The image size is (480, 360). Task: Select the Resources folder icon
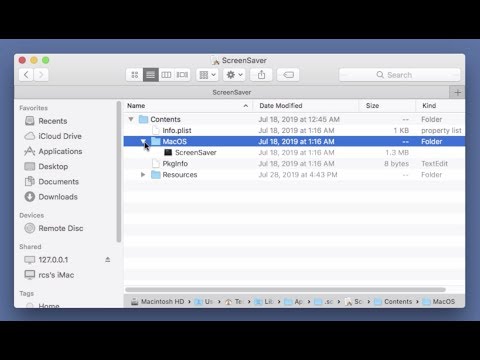[x=156, y=174]
